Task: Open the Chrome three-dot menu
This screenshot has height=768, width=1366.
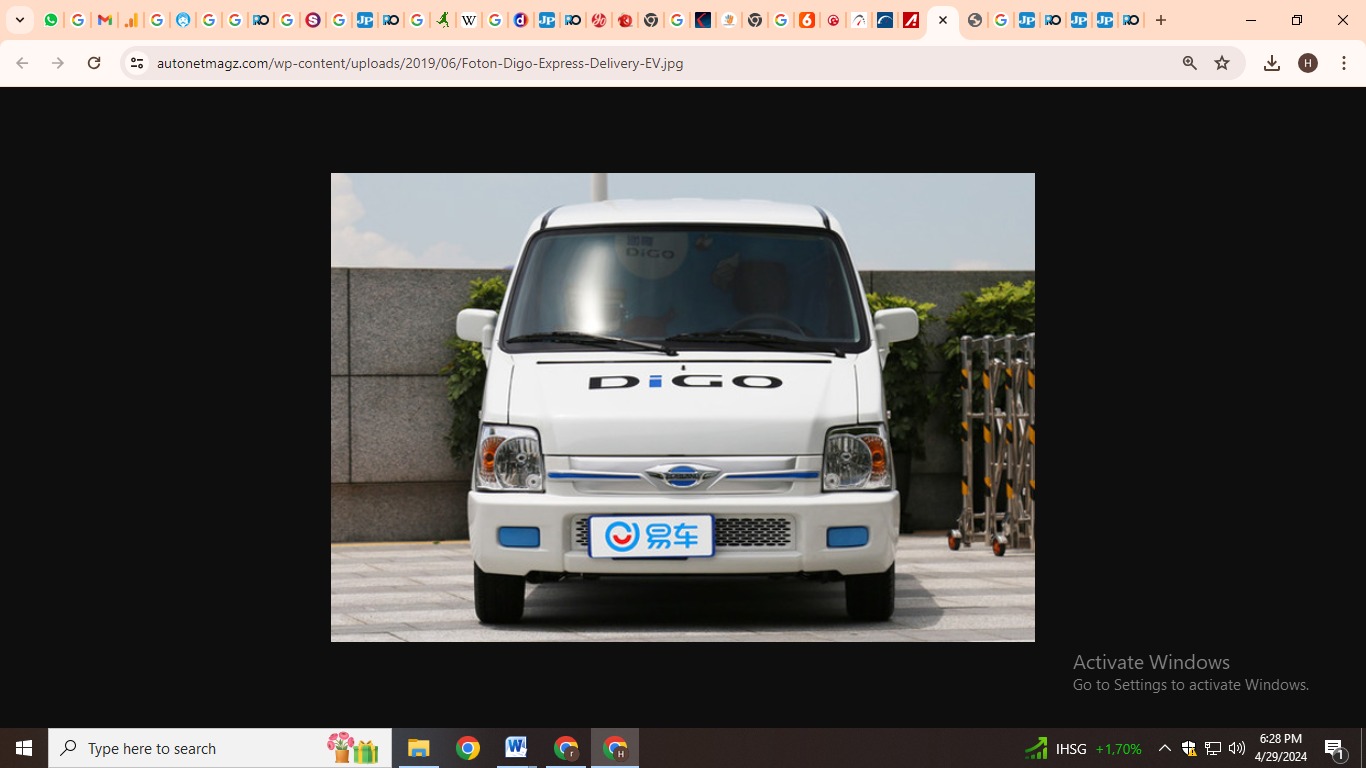Action: 1343,63
